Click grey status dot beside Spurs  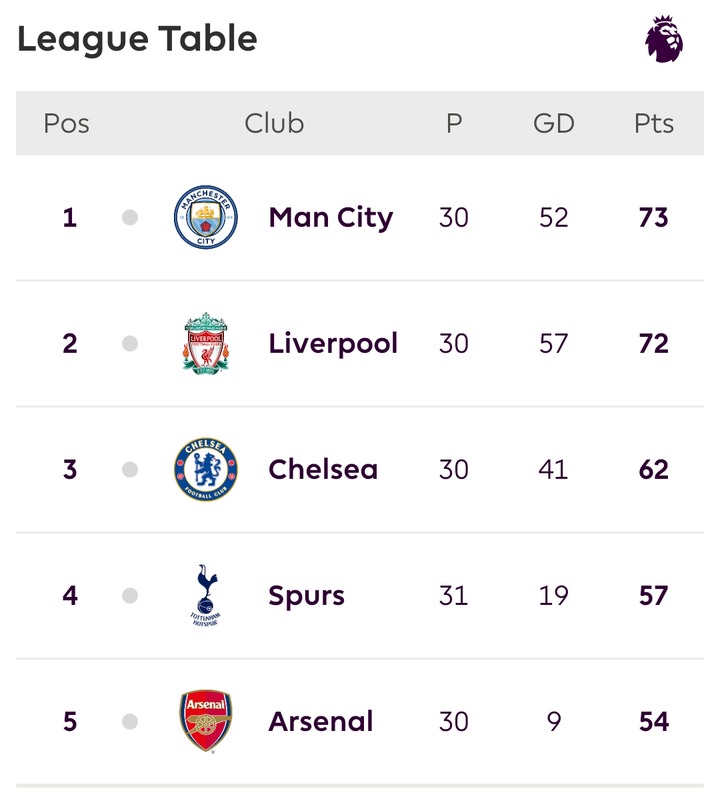pyautogui.click(x=130, y=595)
